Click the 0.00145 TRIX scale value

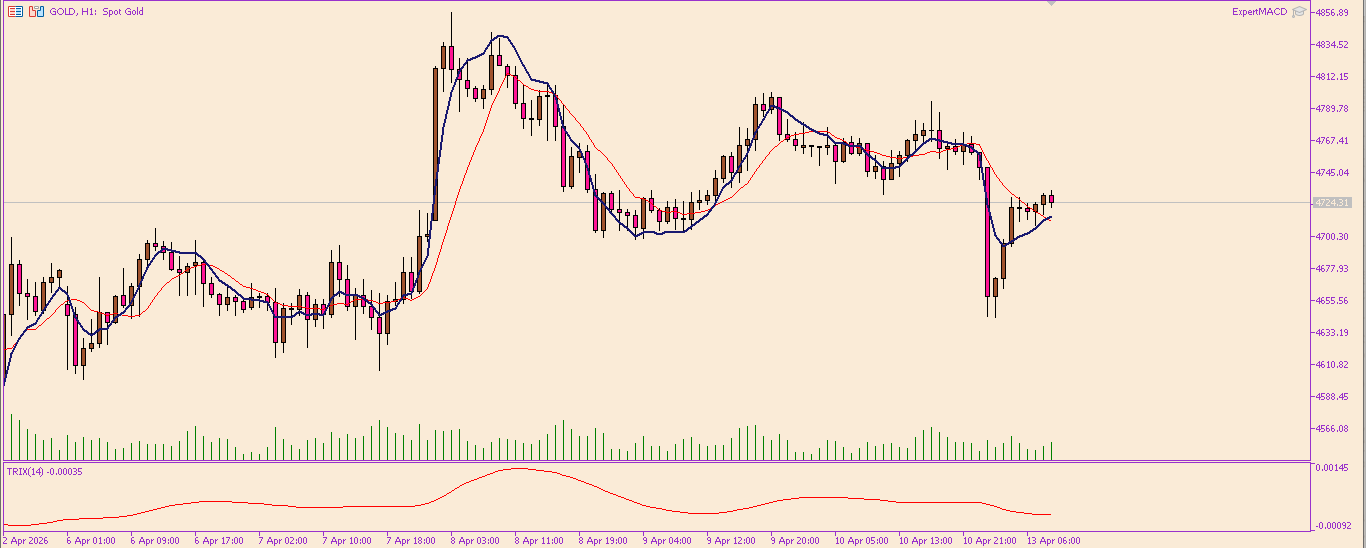[x=1332, y=468]
